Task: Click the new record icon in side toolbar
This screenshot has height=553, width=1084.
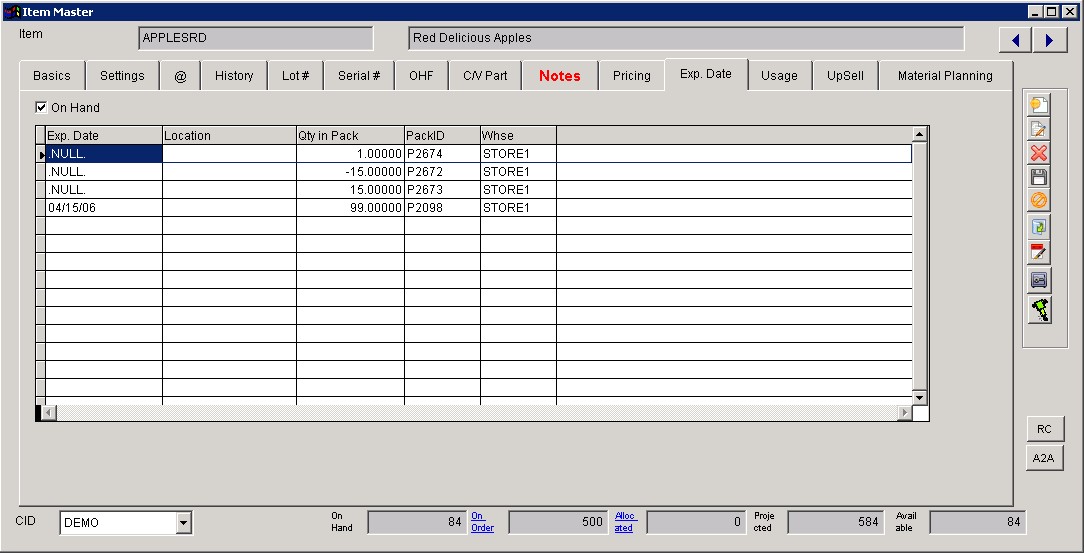Action: tap(1039, 105)
